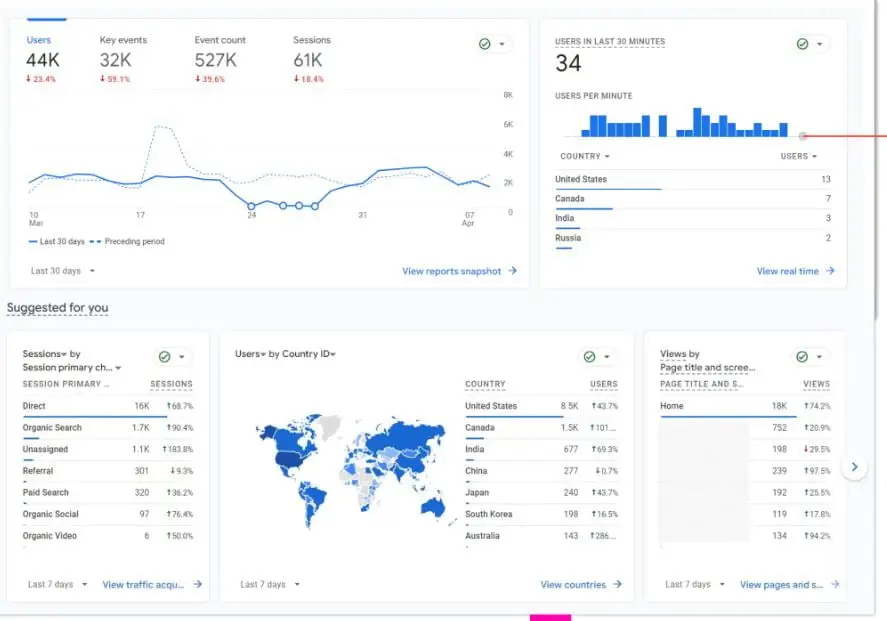Click green check icon in Views by Page card

(802, 357)
